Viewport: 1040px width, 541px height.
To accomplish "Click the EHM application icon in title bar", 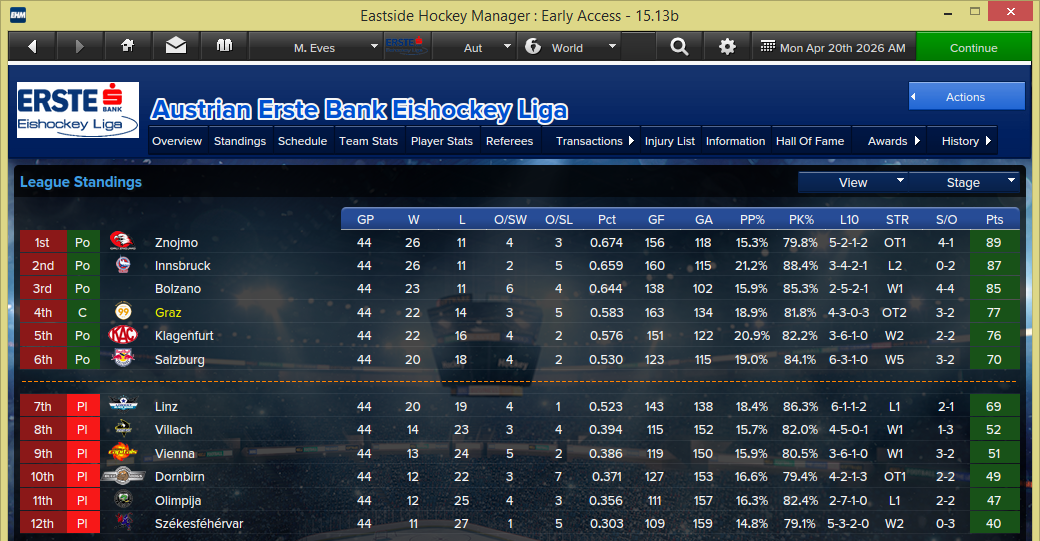I will click(19, 15).
